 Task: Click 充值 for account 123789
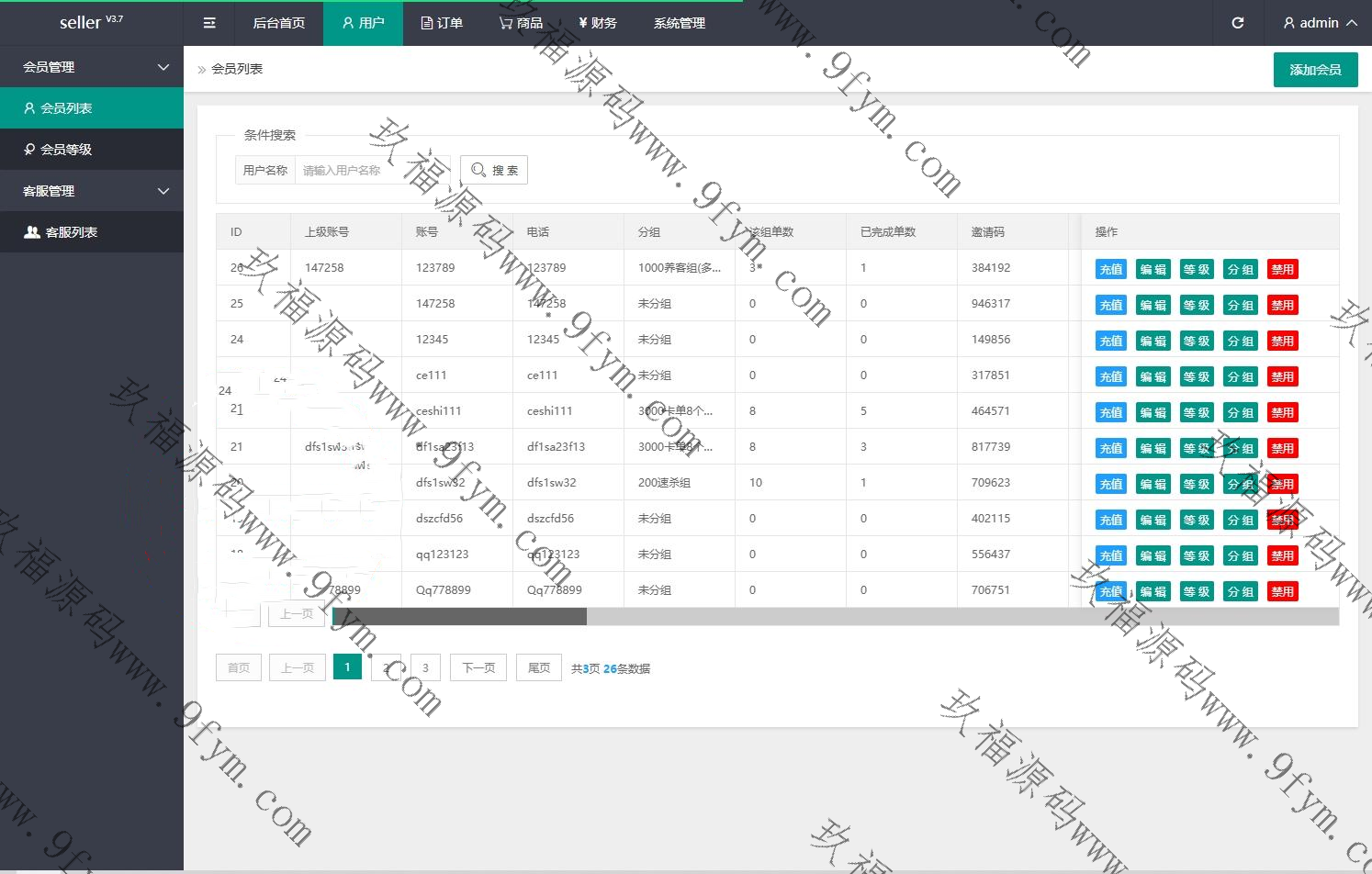1110,269
